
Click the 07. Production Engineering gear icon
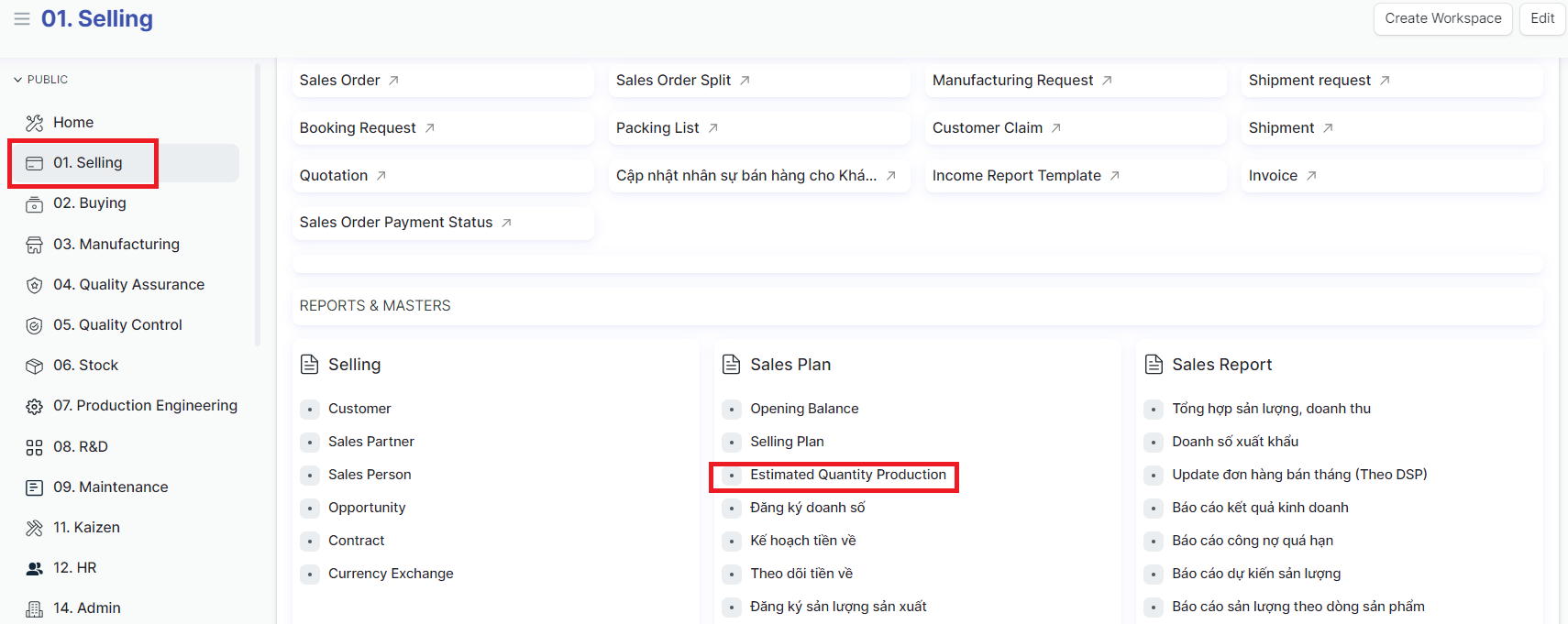[x=35, y=406]
